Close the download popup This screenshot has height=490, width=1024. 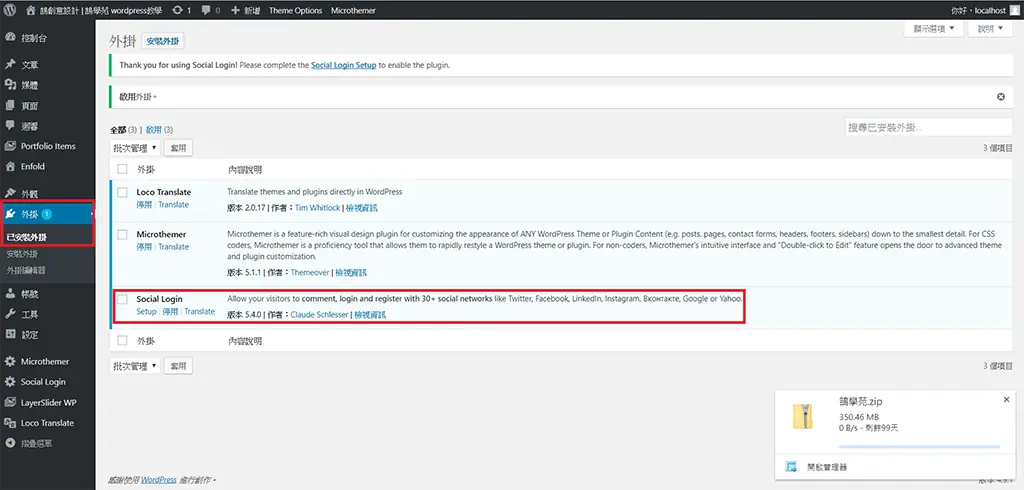click(x=1006, y=399)
